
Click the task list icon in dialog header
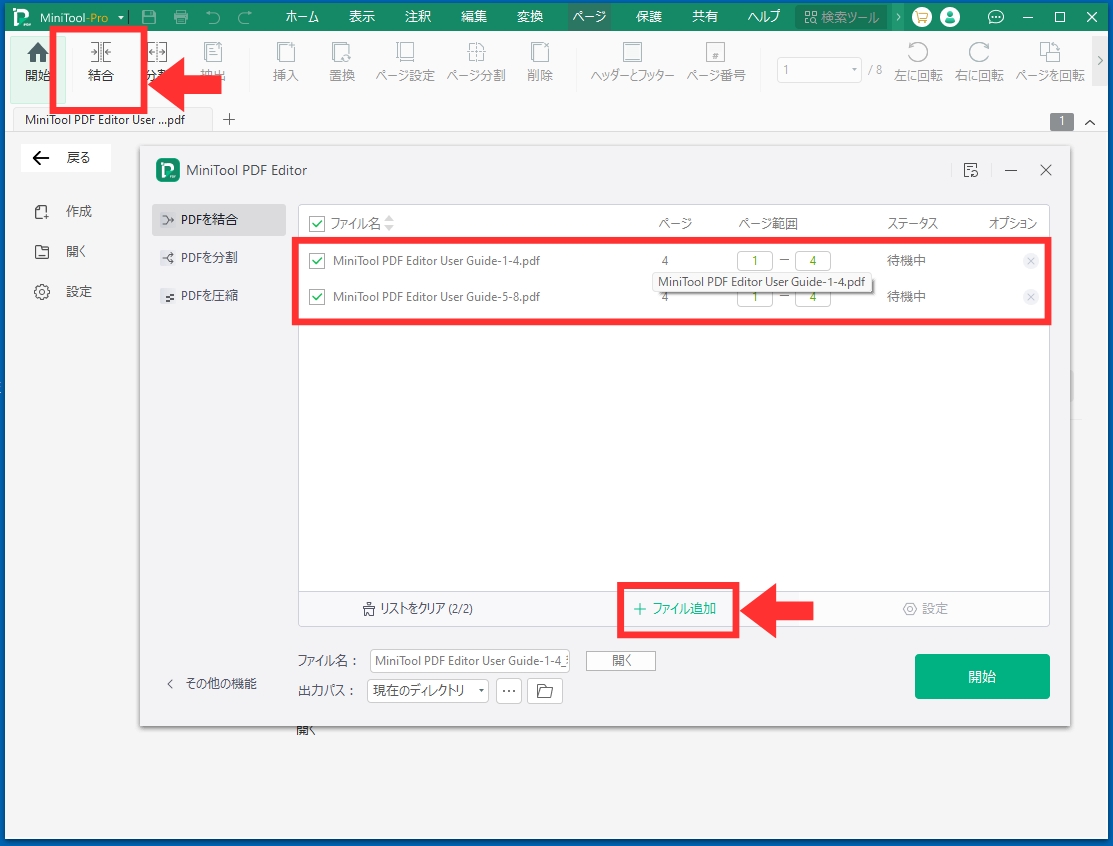pyautogui.click(x=970, y=170)
